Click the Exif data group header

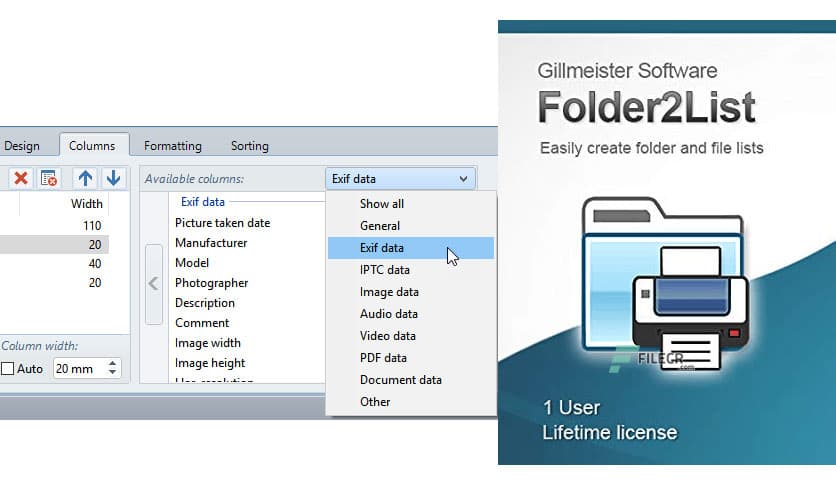pos(203,201)
